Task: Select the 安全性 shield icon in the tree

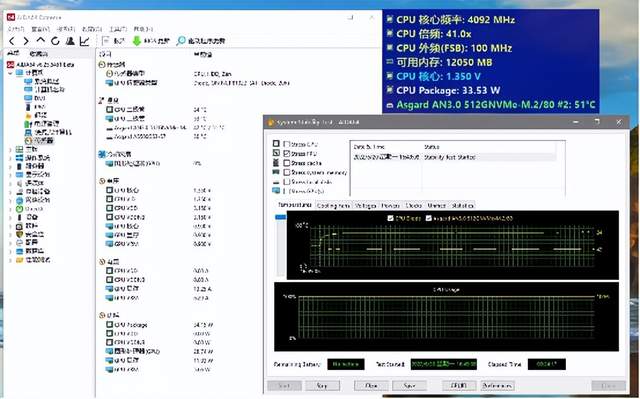Action: pyautogui.click(x=19, y=234)
